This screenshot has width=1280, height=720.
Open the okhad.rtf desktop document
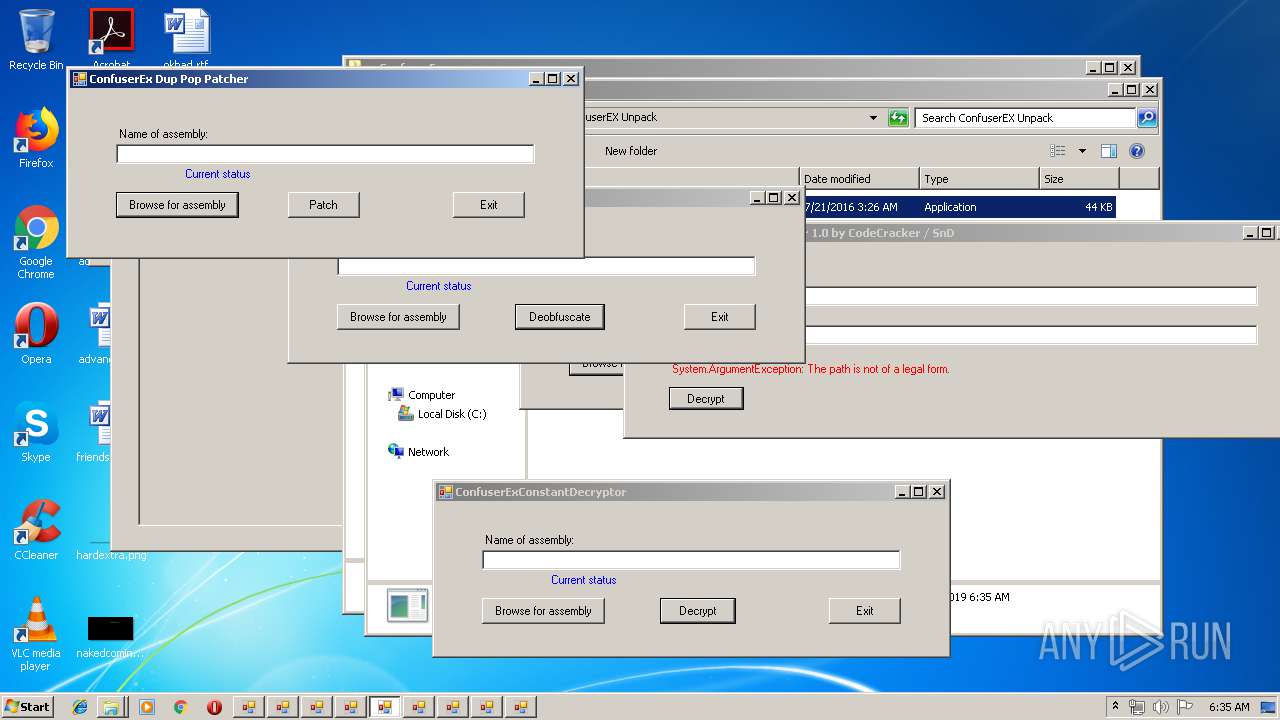click(186, 38)
